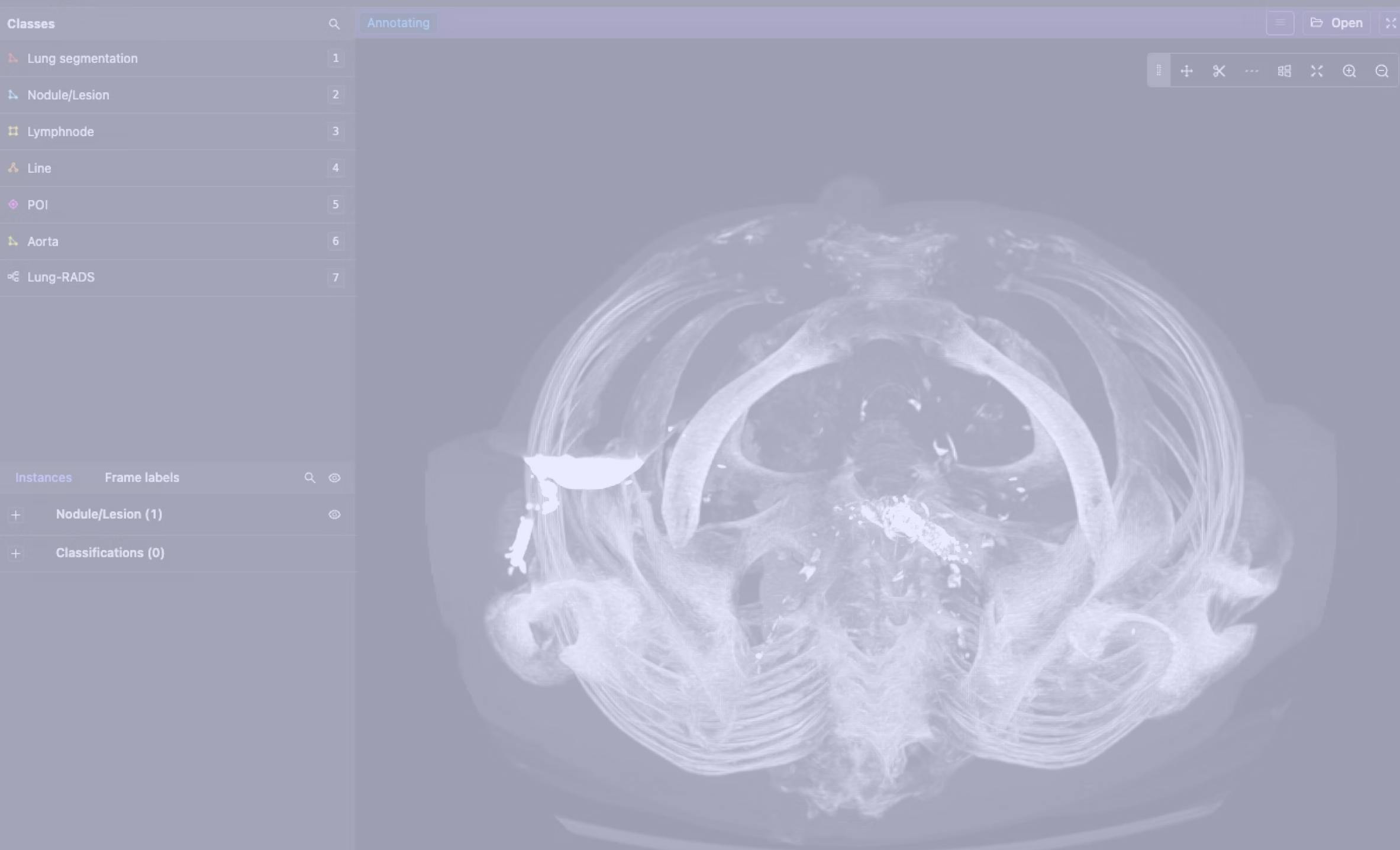1400x850 pixels.
Task: Click hotkey badge 2 for Nodule/Lesion
Action: coord(336,95)
